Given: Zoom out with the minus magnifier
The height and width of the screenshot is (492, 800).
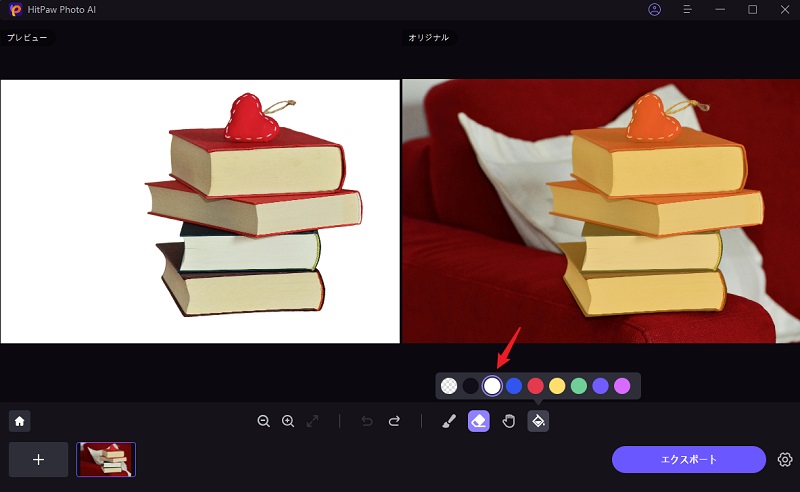Looking at the screenshot, I should click(264, 422).
